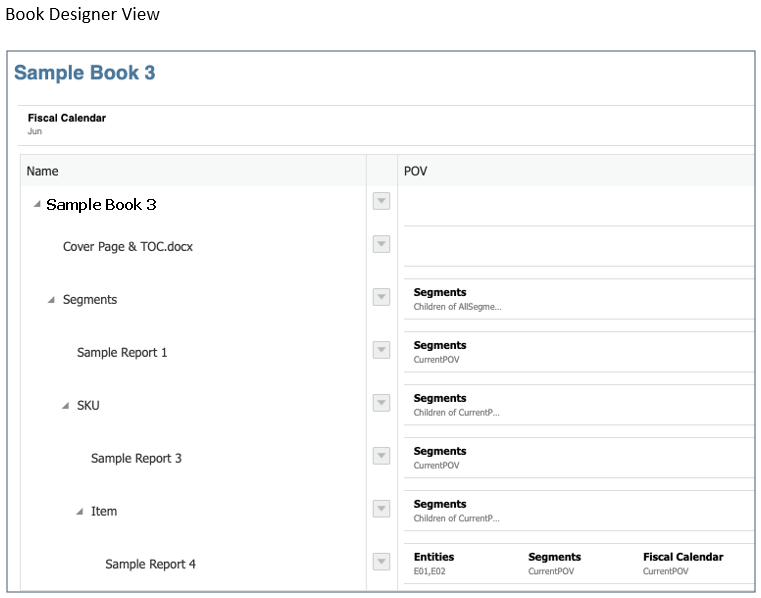Collapse the SKU section triangle
Viewport: 761px width, 598px height.
65,406
